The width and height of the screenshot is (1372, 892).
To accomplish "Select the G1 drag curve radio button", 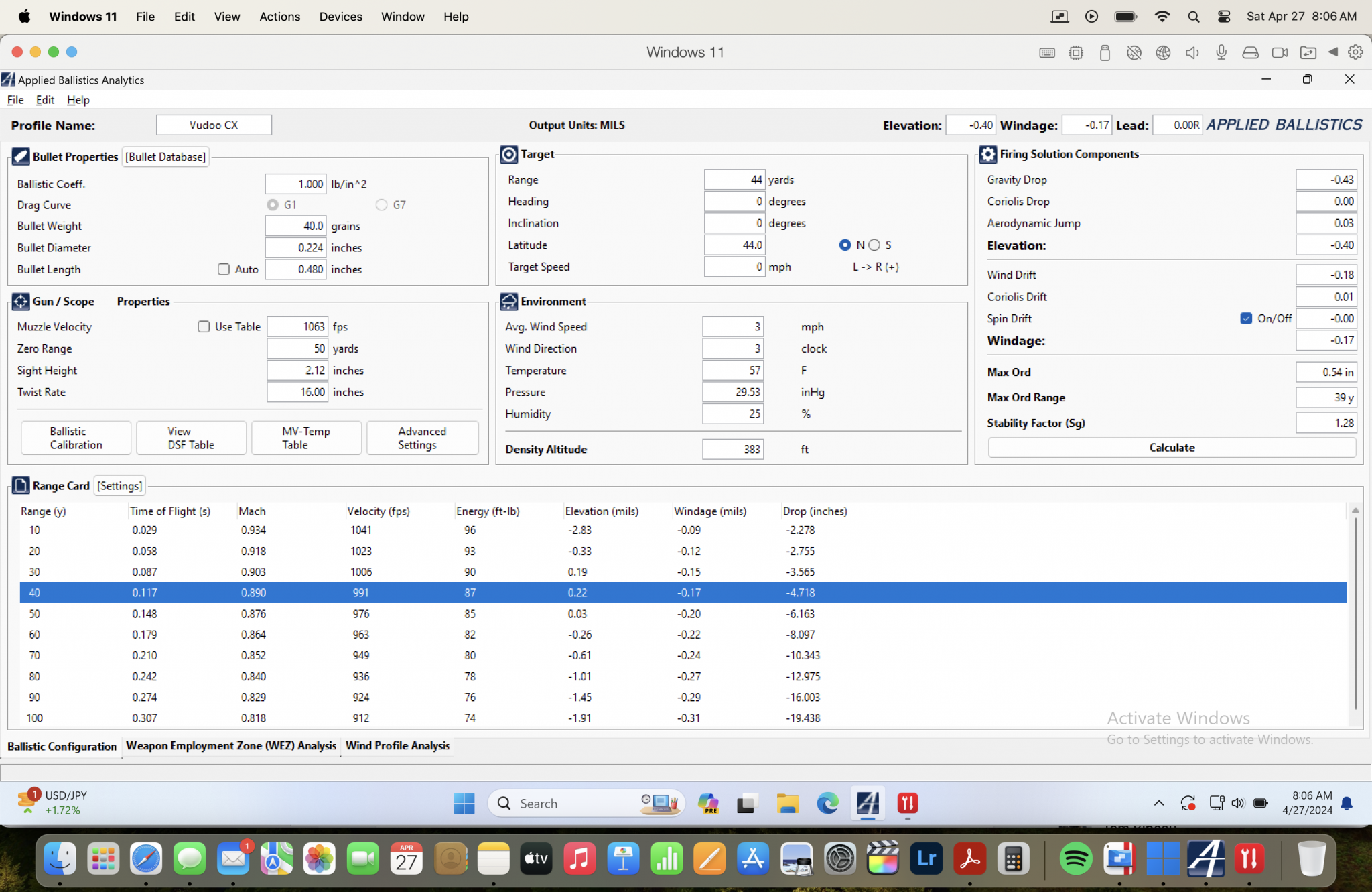I will coord(273,205).
